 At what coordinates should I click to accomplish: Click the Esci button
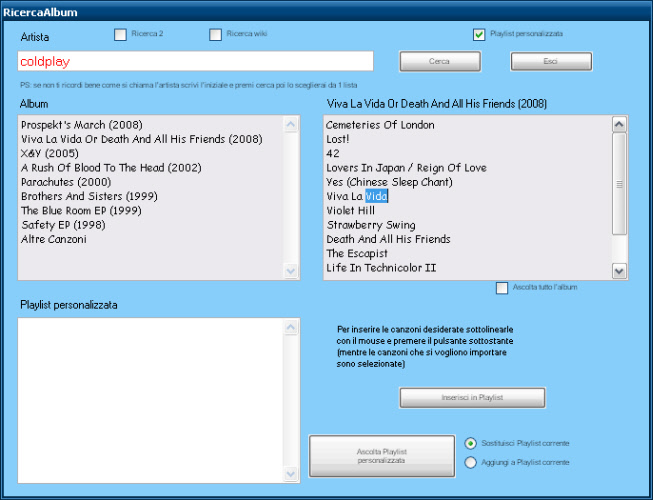(x=551, y=61)
